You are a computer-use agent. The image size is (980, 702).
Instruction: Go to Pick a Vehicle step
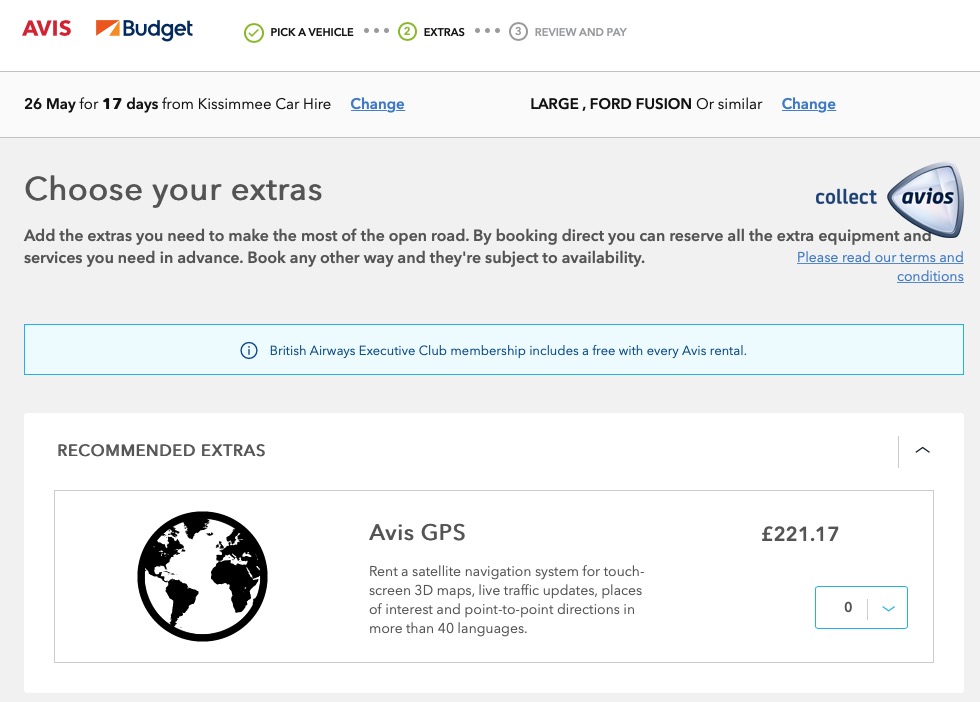(x=311, y=32)
